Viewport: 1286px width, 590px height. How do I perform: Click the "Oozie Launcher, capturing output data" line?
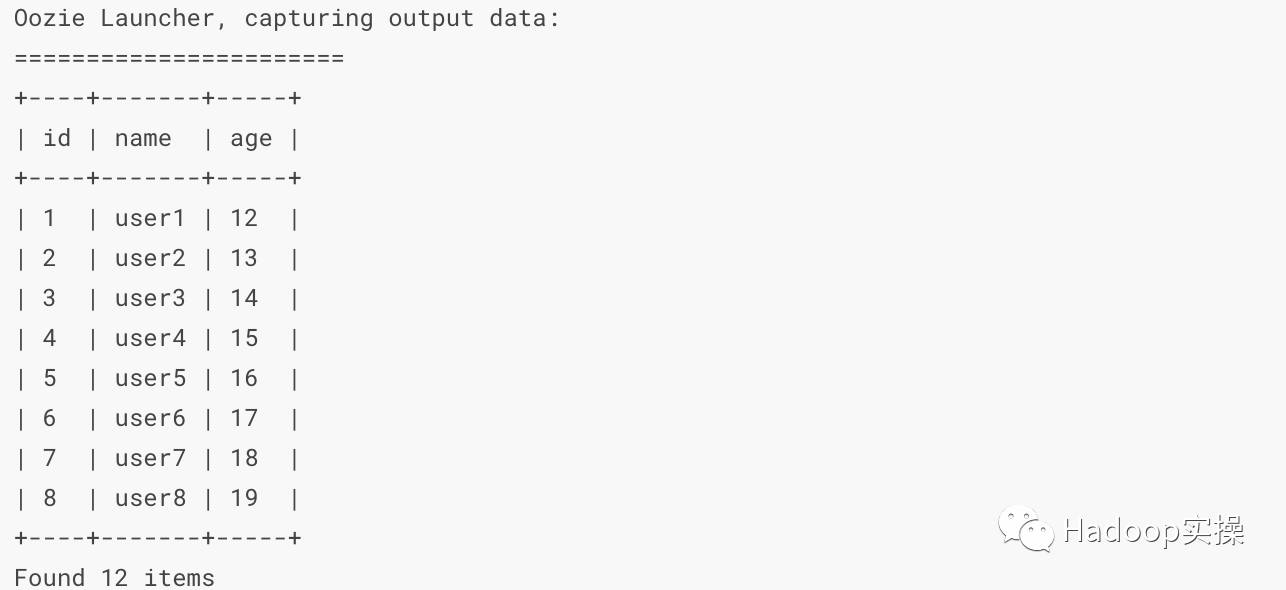coord(287,18)
